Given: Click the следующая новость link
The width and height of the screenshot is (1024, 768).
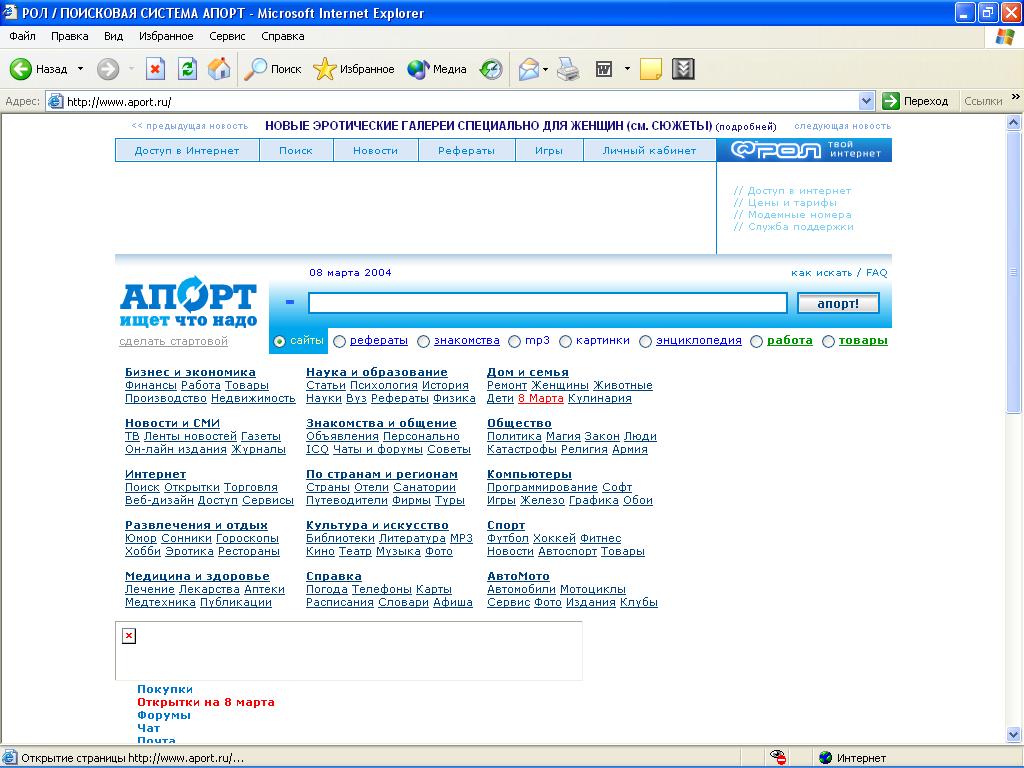Looking at the screenshot, I should [842, 126].
